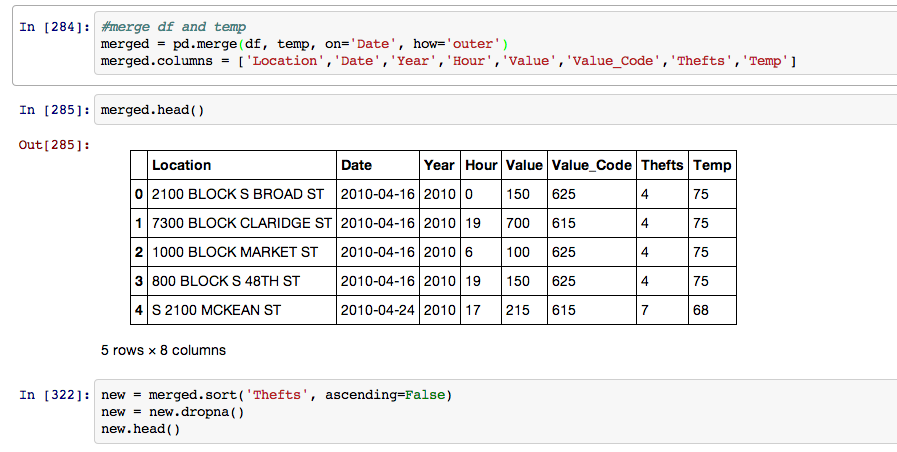Image resolution: width=897 pixels, height=452 pixels.
Task: Click the Value_Code cell in row 1
Action: tap(592, 223)
